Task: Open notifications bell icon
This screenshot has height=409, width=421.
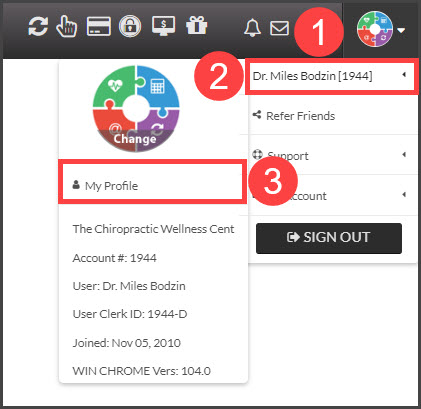Action: pyautogui.click(x=252, y=27)
